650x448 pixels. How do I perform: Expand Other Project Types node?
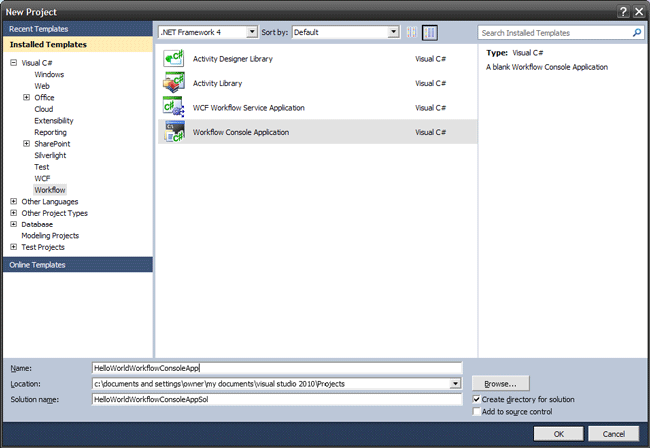pos(14,213)
